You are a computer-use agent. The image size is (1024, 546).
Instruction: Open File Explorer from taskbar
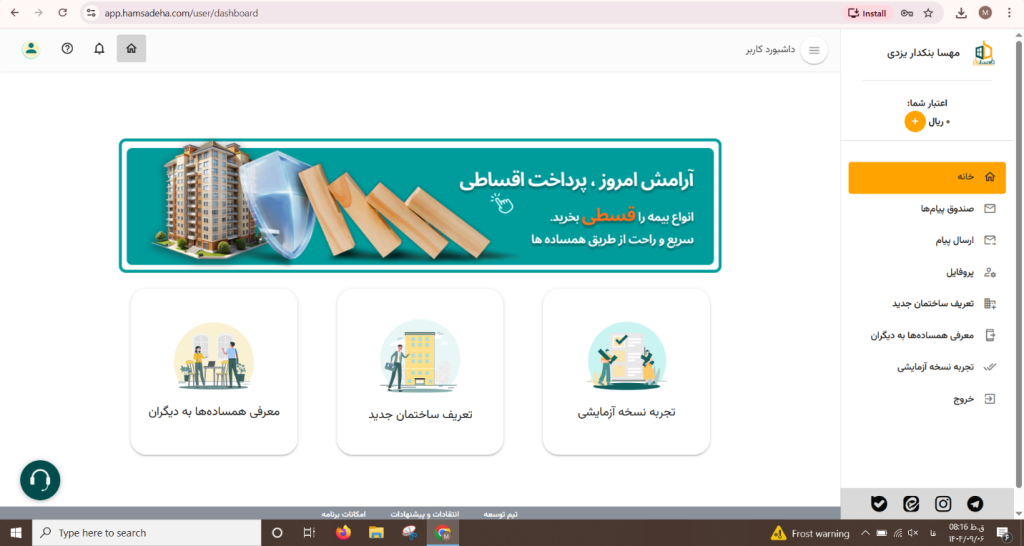[376, 533]
